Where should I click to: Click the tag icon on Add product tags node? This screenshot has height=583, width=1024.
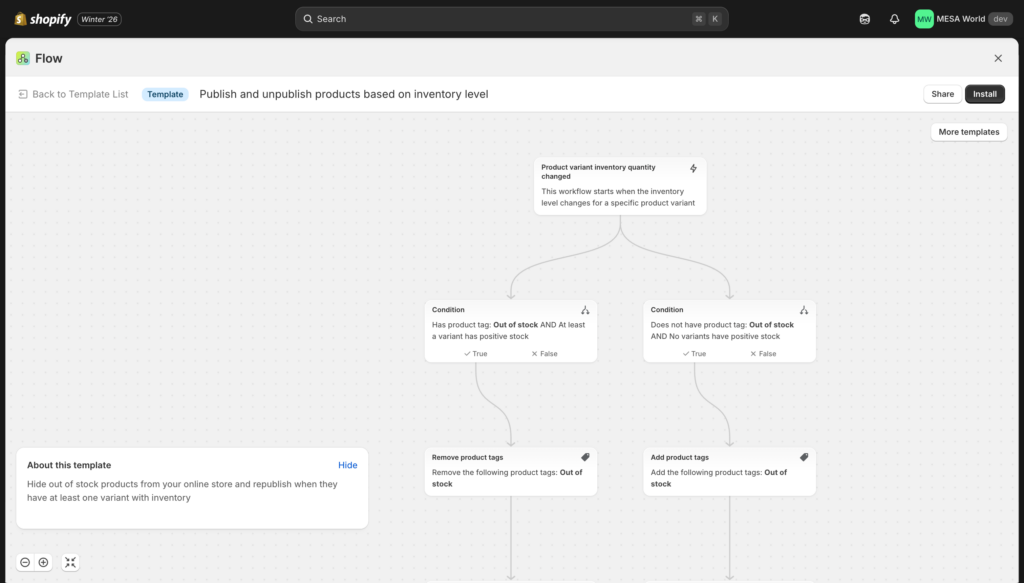tap(805, 455)
